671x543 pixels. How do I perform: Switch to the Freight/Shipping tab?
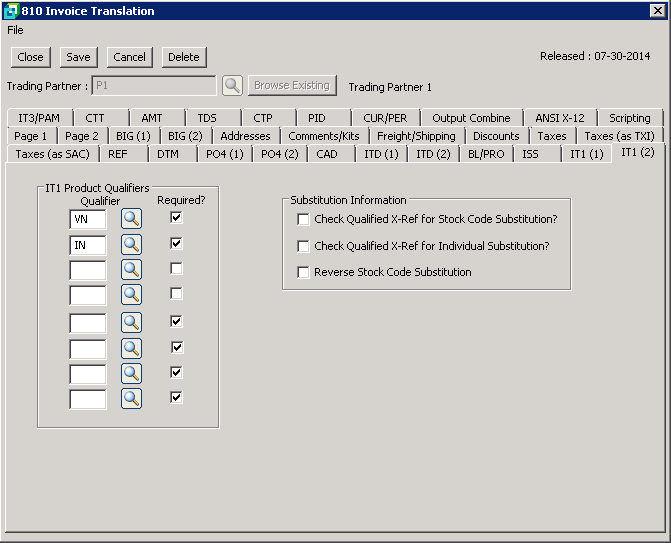pos(416,136)
